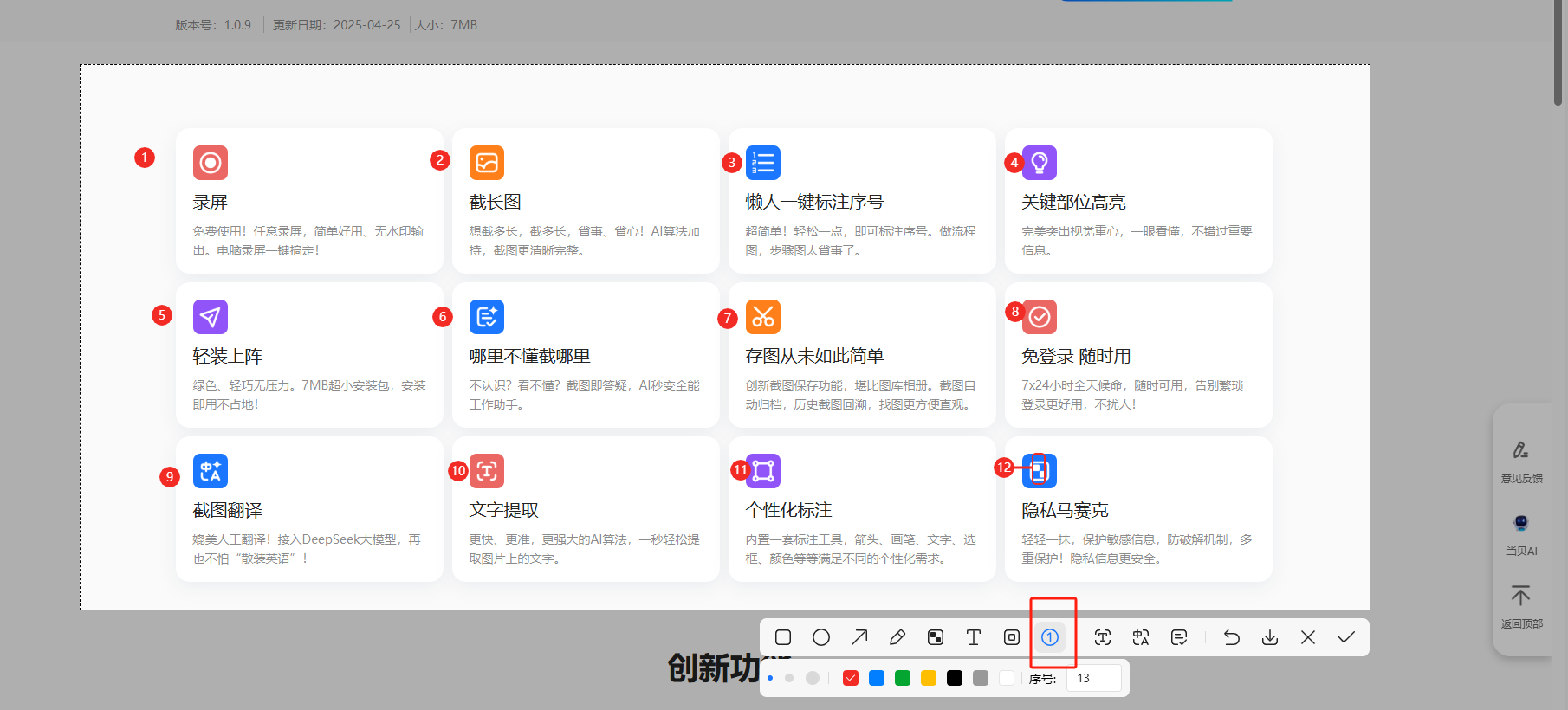
Task: Click the 截图翻译 card title
Action: [x=227, y=510]
